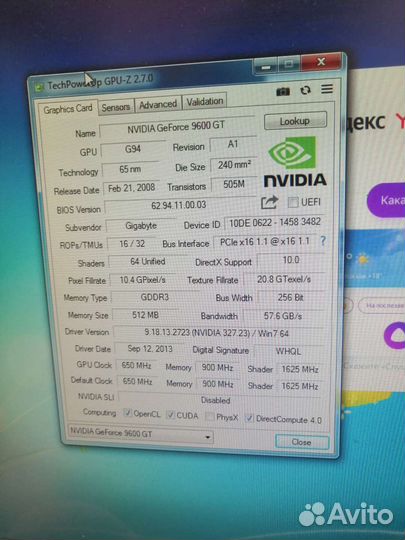
Task: Click the Lookup button
Action: pos(295,121)
